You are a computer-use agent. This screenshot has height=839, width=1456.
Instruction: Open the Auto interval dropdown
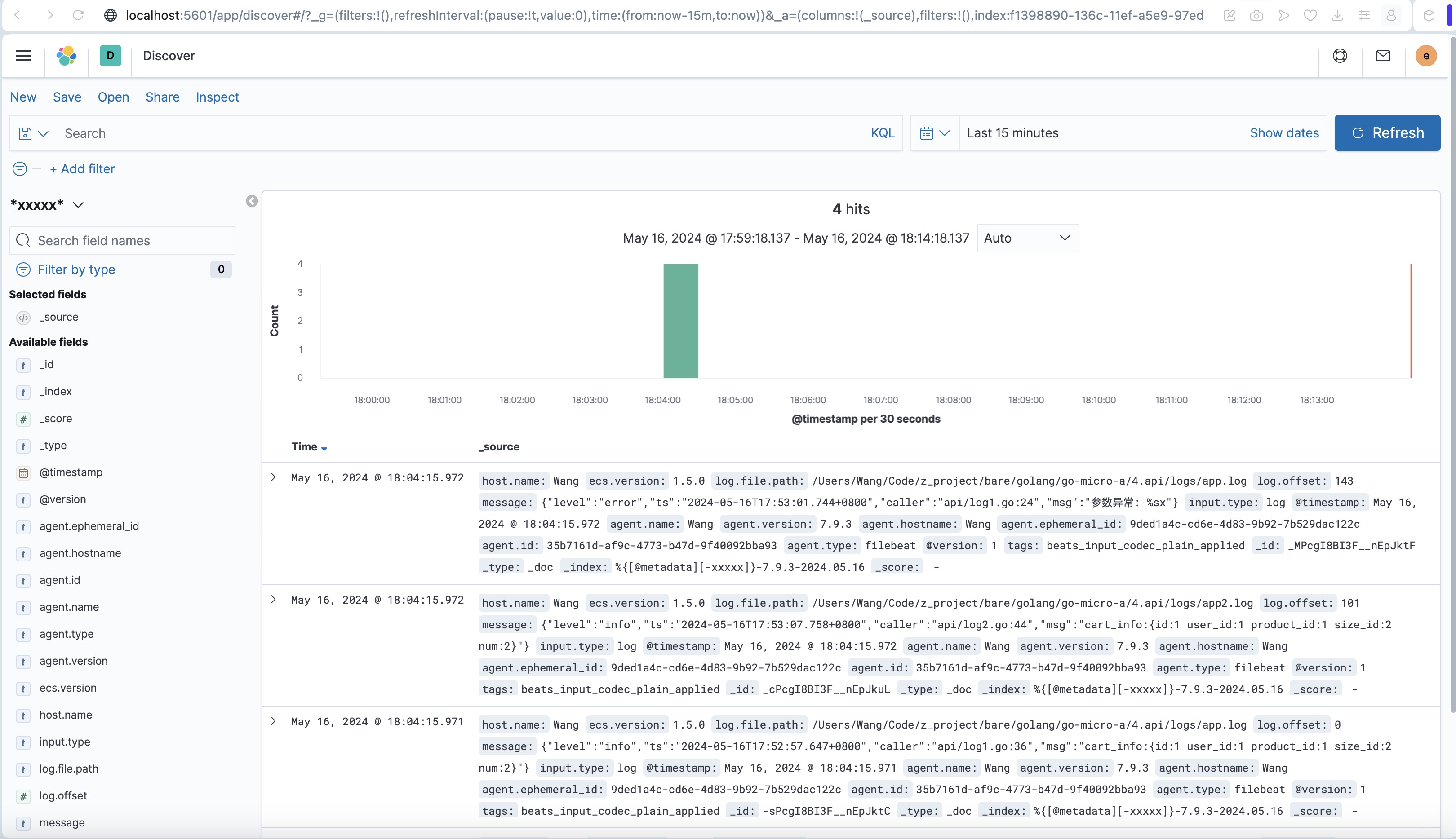pos(1028,238)
